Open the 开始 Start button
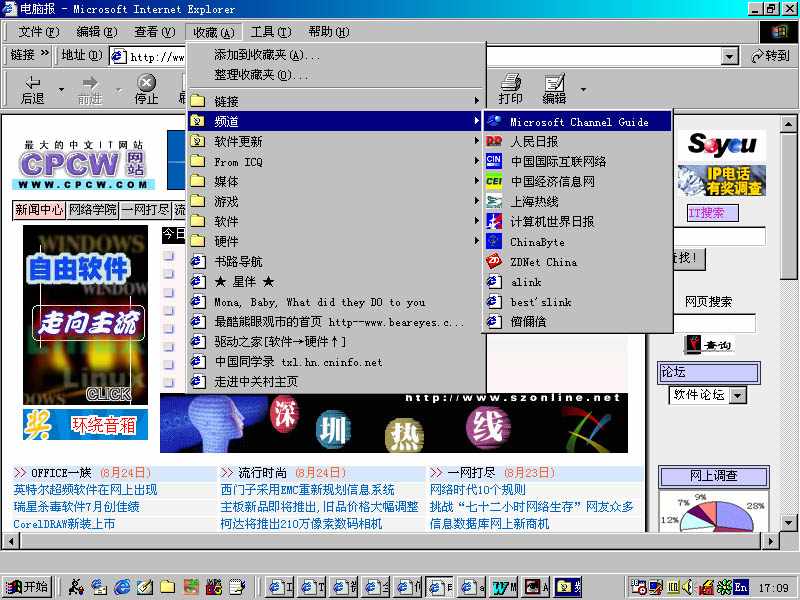800x600 pixels. 27,587
